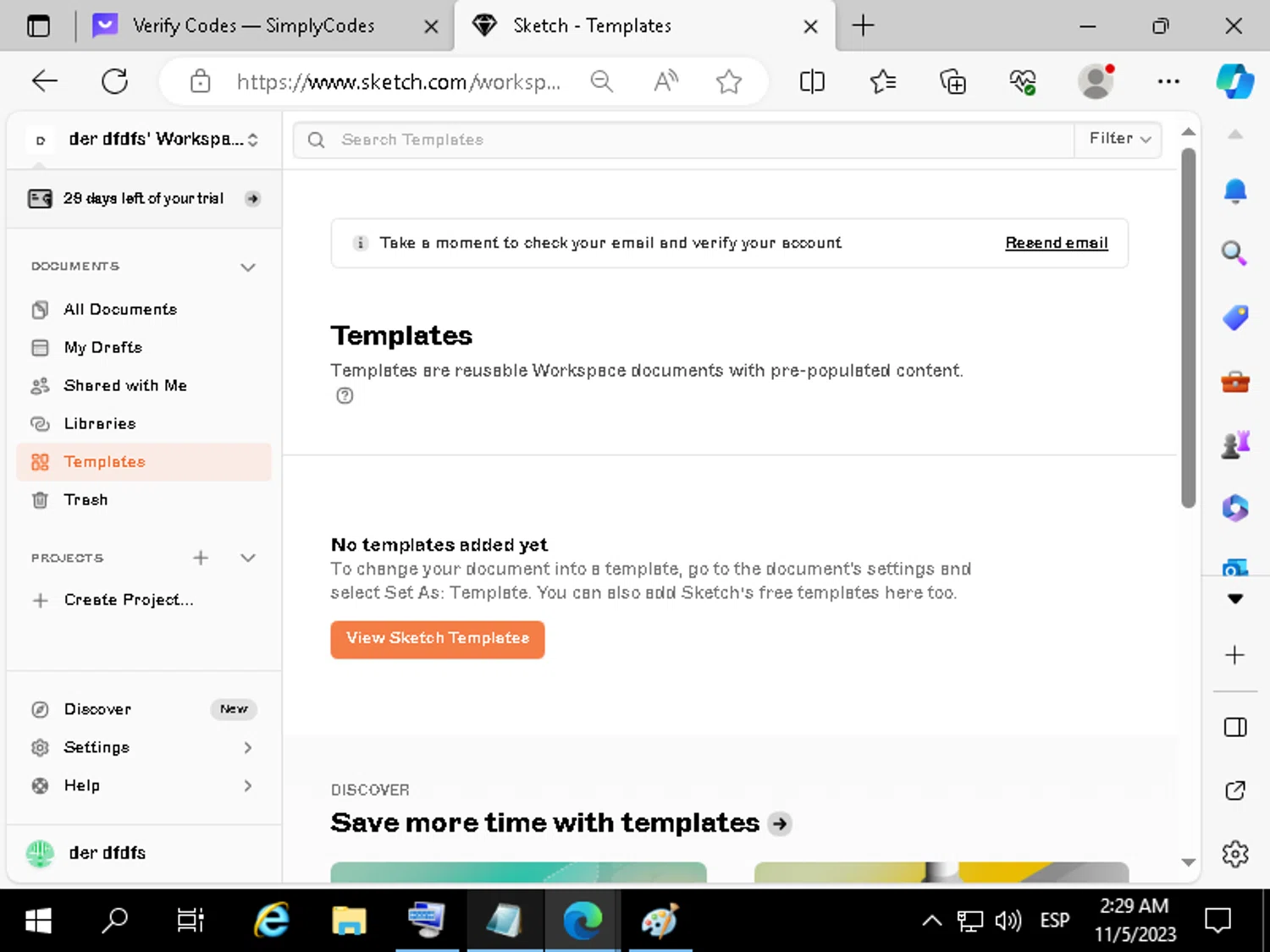Open Shopping tag in Edge sidebar

(1235, 317)
